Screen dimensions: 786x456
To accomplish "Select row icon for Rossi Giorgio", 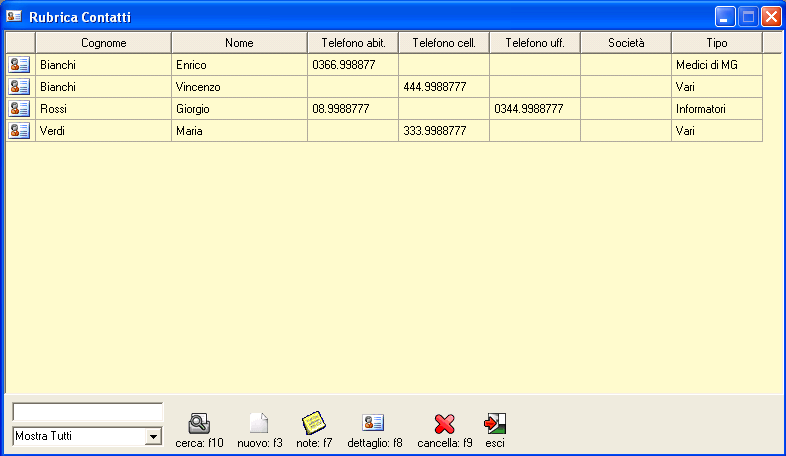I will pos(20,109).
